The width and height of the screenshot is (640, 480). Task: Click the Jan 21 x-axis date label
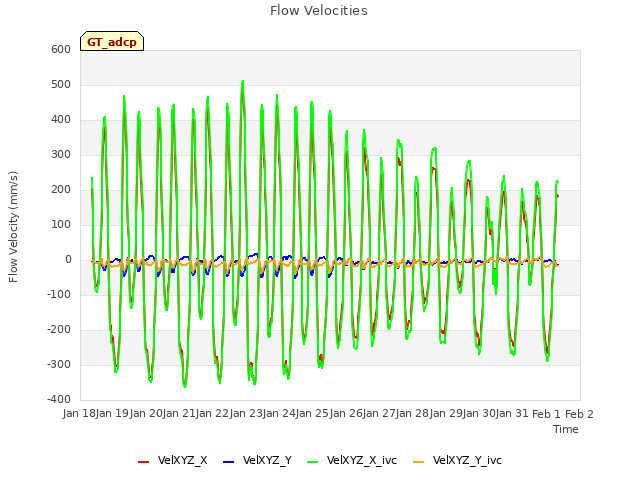(x=179, y=414)
